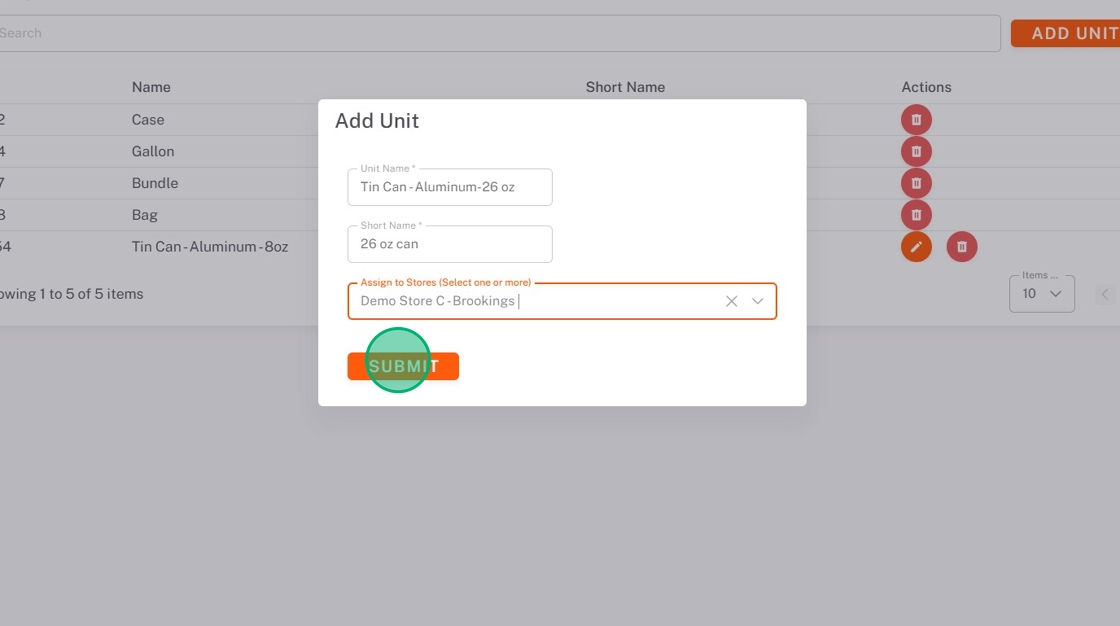Image resolution: width=1120 pixels, height=626 pixels.
Task: Sort by the Short Name column header
Action: click(625, 87)
